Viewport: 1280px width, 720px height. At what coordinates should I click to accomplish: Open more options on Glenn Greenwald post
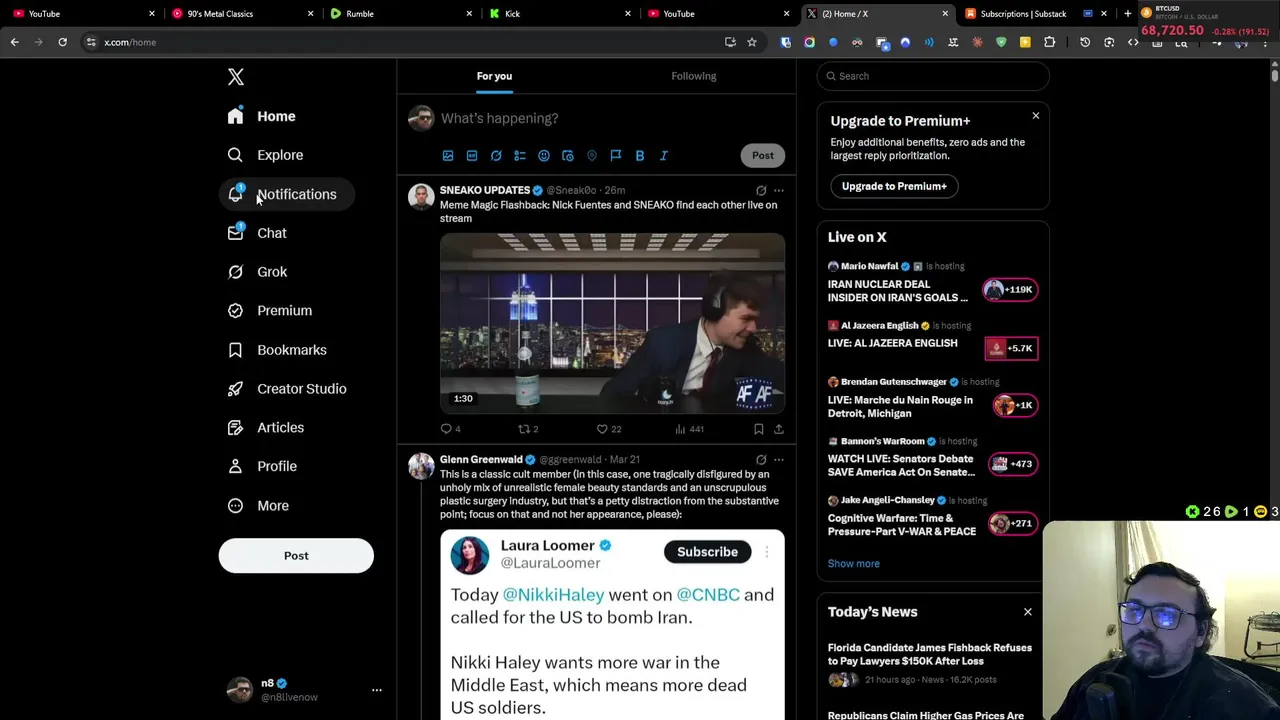(x=779, y=460)
